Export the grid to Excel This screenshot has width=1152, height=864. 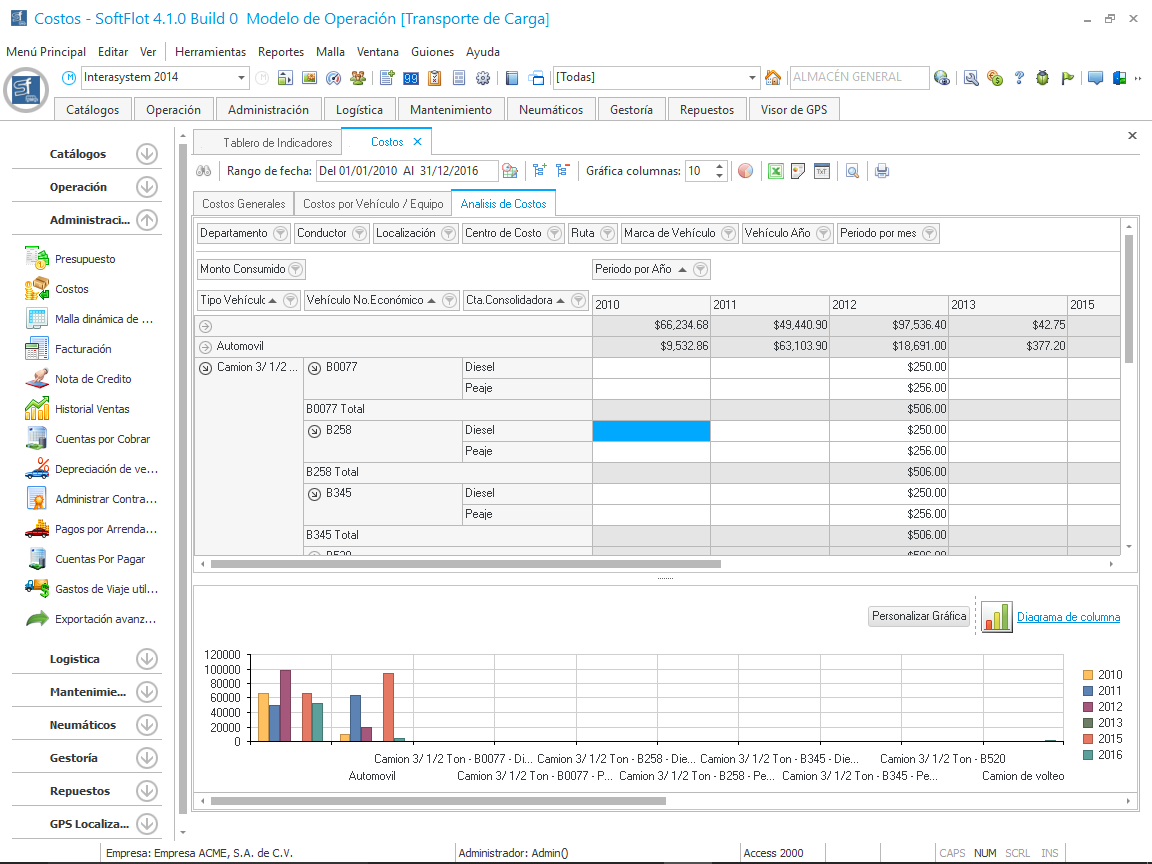point(775,171)
